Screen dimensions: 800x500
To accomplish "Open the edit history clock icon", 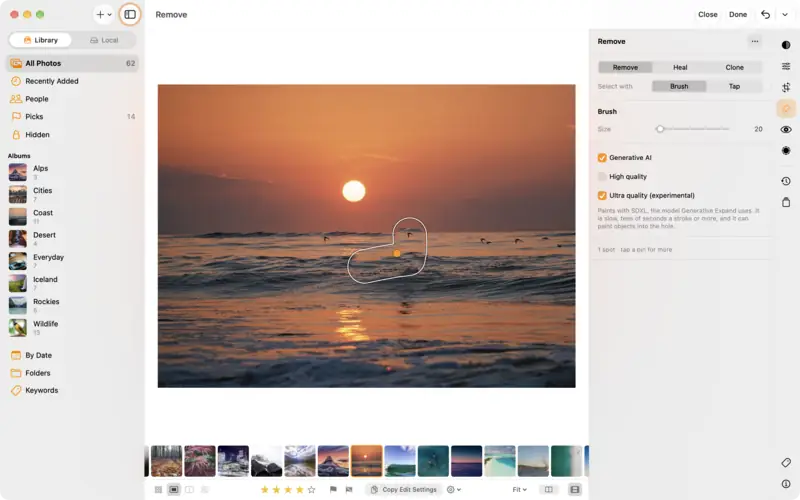I will [786, 181].
